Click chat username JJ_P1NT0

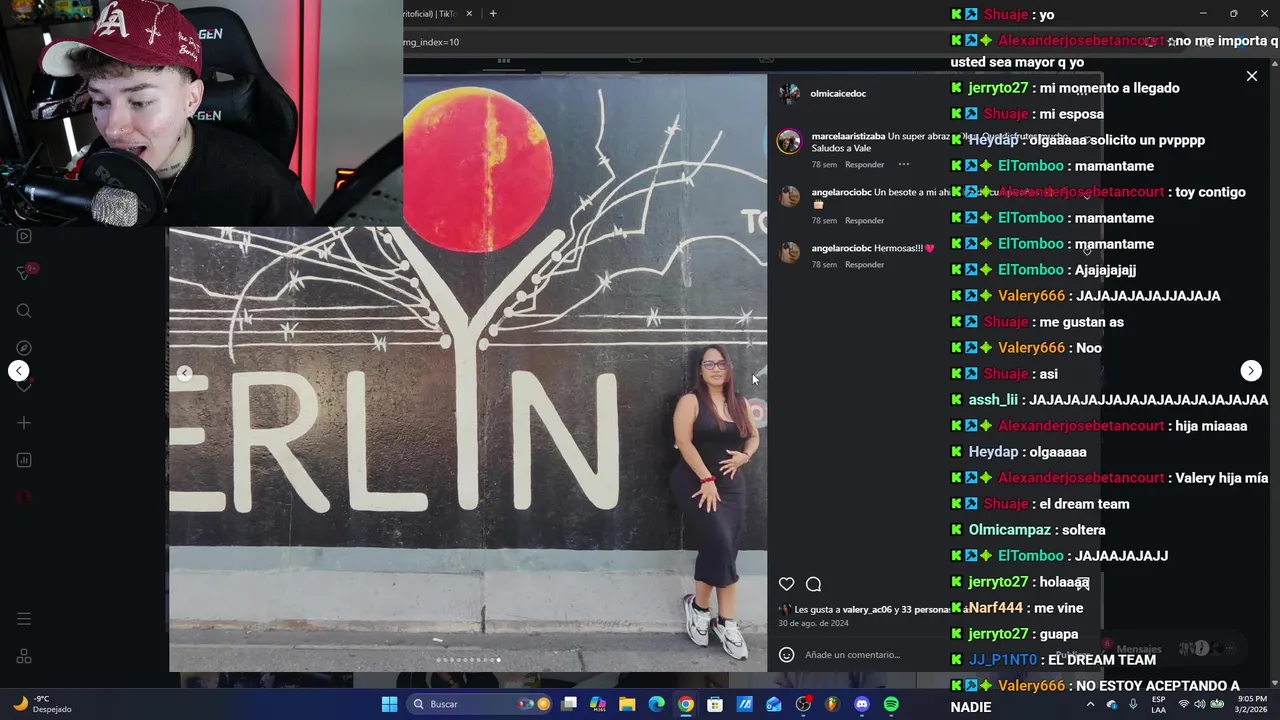[x=1003, y=660]
